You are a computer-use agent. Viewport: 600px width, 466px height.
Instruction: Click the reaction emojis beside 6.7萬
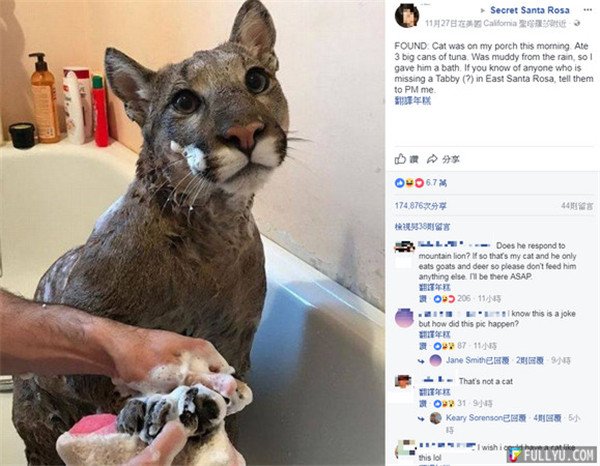(x=409, y=183)
